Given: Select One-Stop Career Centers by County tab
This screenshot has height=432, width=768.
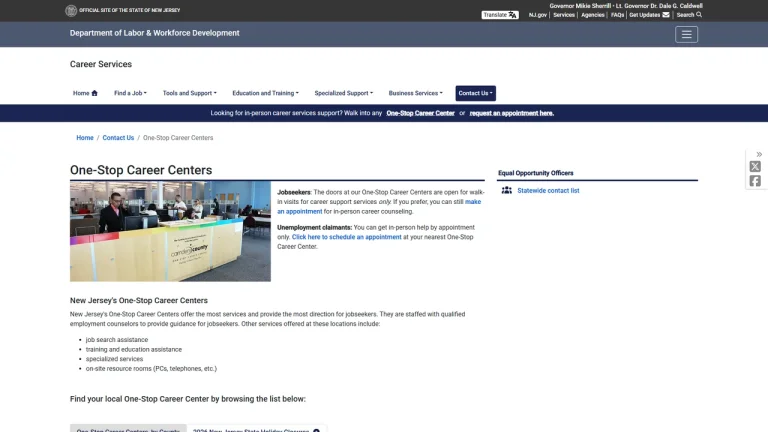Looking at the screenshot, I should [x=128, y=429].
